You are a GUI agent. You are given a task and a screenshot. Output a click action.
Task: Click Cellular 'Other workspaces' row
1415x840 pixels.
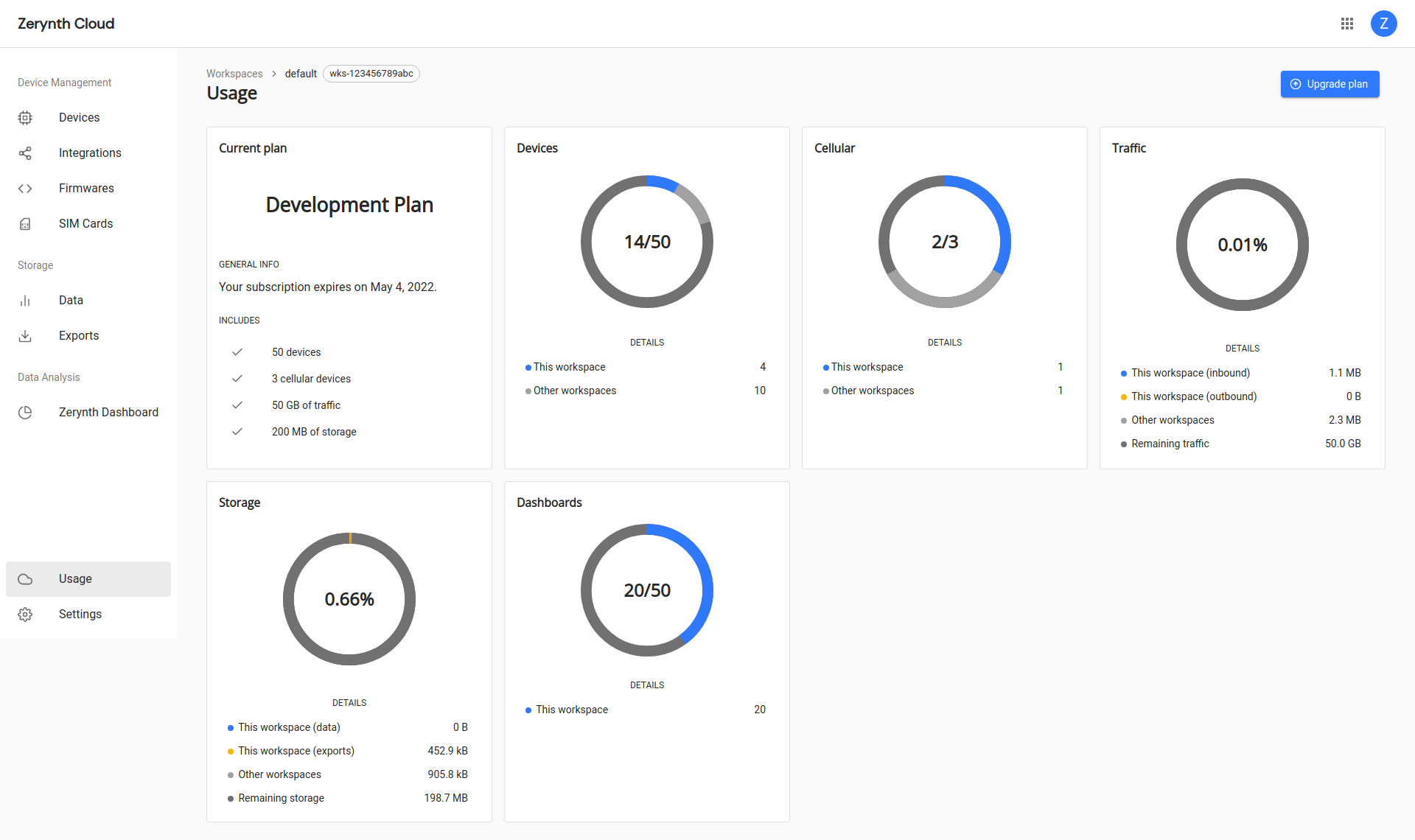943,391
